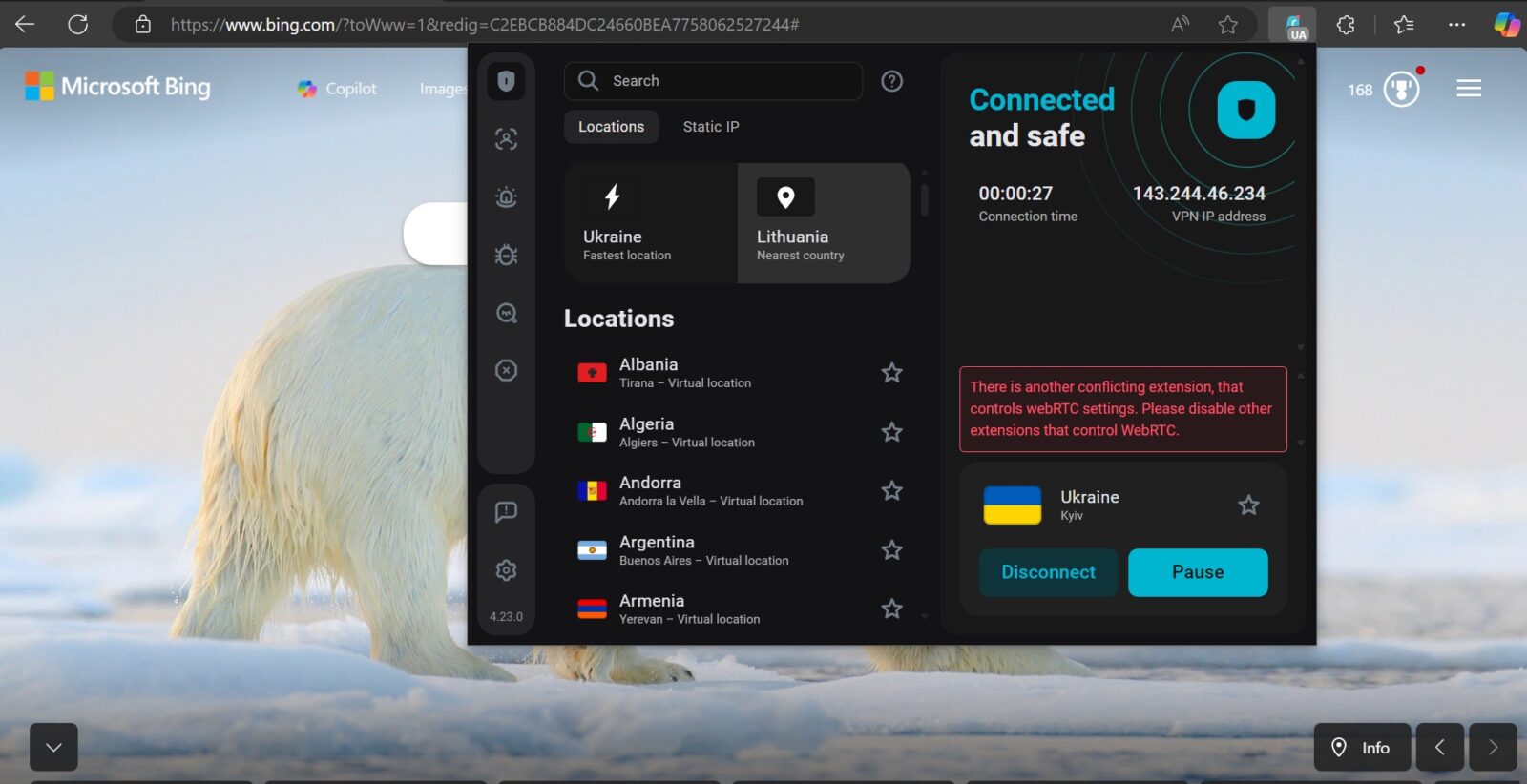The height and width of the screenshot is (784, 1527).
Task: Add this page to favorites star
Action: click(1228, 25)
